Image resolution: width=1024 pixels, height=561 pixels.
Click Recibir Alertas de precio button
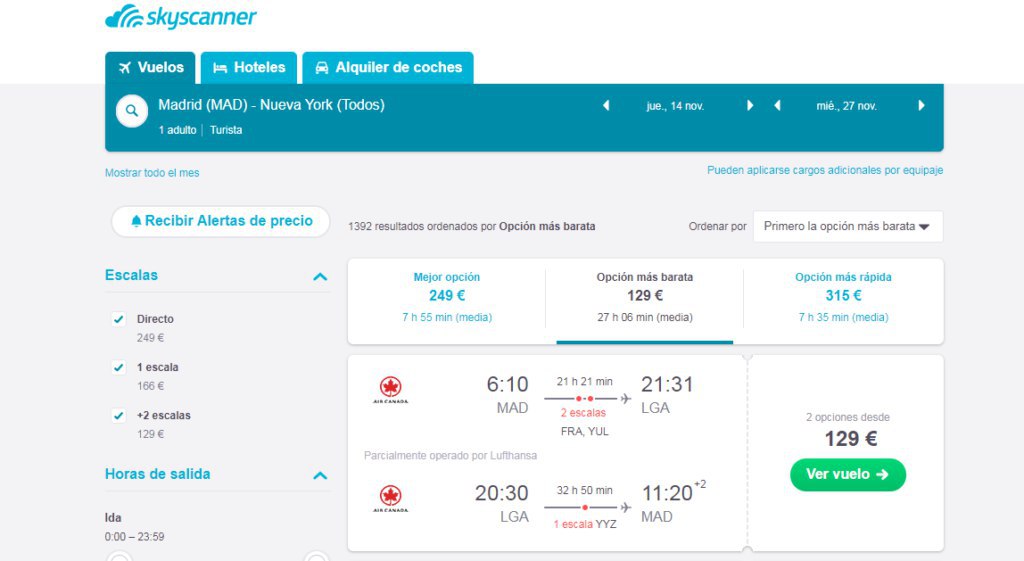(221, 221)
